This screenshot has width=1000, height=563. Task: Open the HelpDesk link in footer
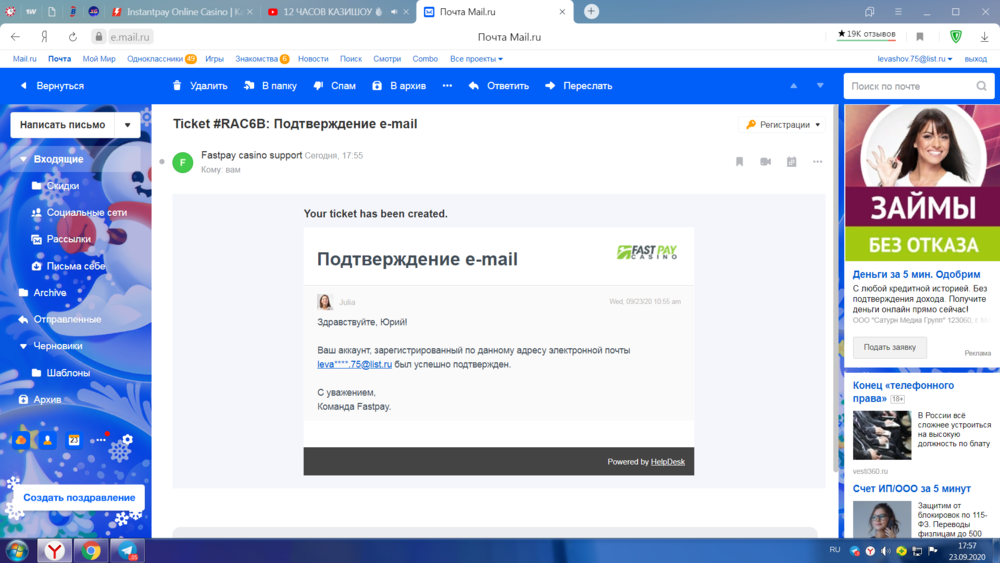pyautogui.click(x=668, y=462)
